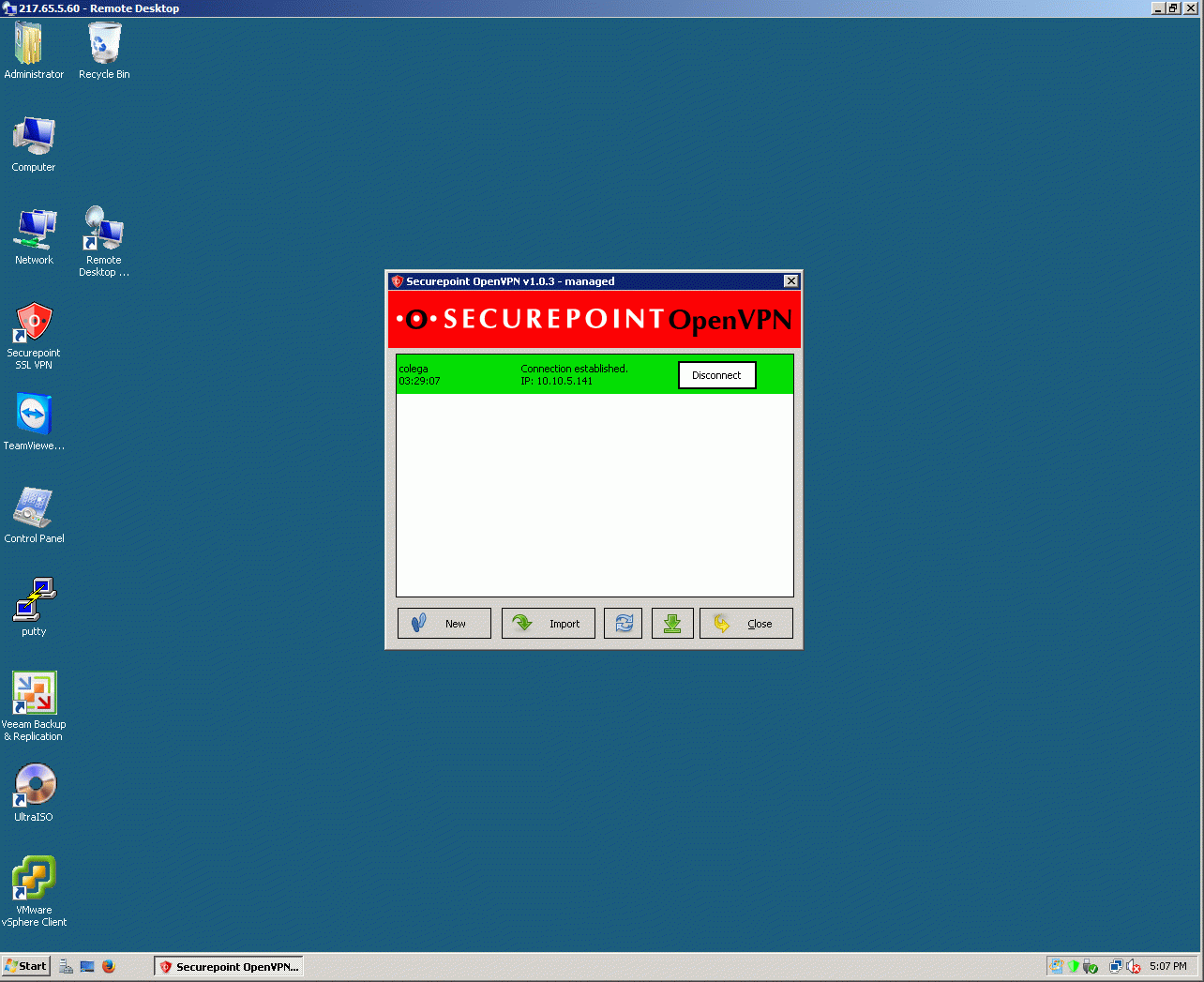Click the "IP: 10.10.5.141" address text
This screenshot has width=1204, height=982.
[x=556, y=381]
